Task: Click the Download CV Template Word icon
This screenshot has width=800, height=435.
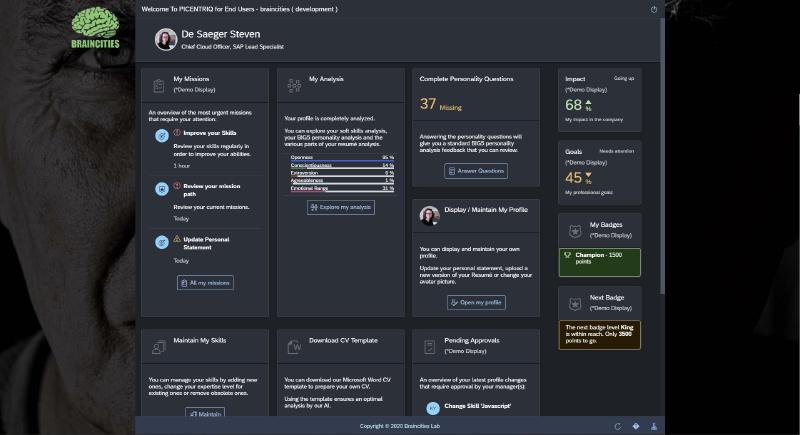Action: (x=294, y=347)
